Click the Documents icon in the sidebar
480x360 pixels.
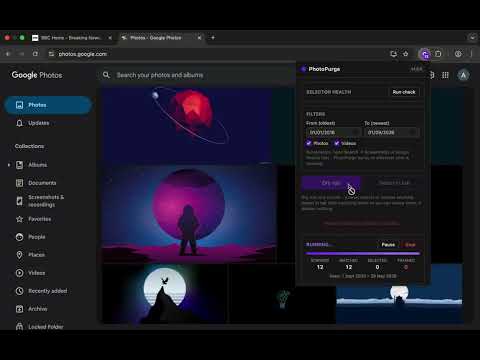(x=20, y=183)
